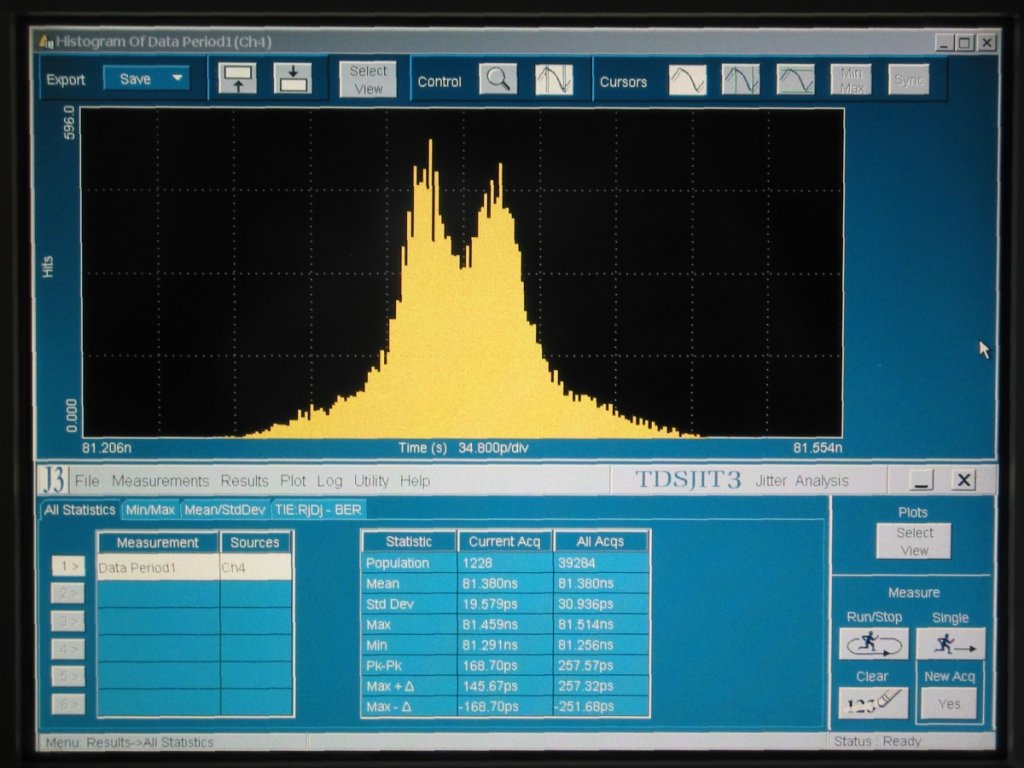This screenshot has height=768, width=1024.
Task: Click the Status Ready indicator
Action: point(877,742)
